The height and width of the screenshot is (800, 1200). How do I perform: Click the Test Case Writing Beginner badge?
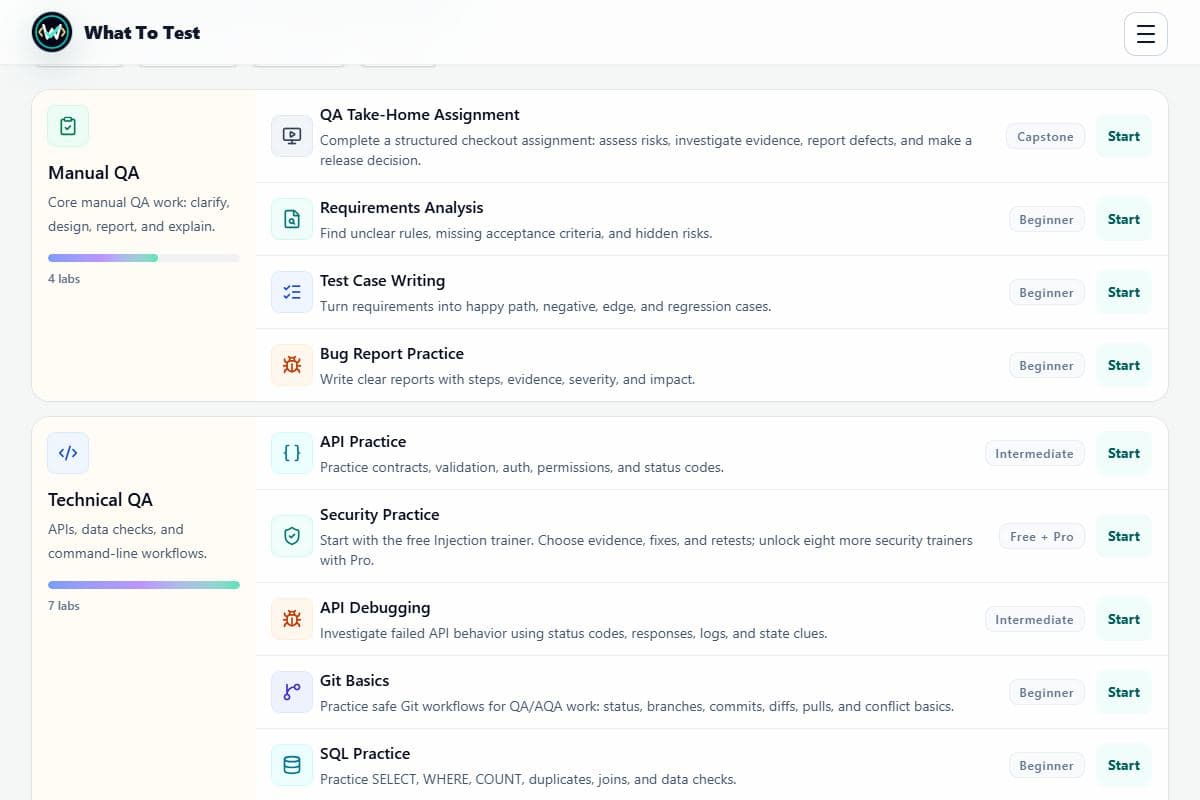[x=1046, y=293]
